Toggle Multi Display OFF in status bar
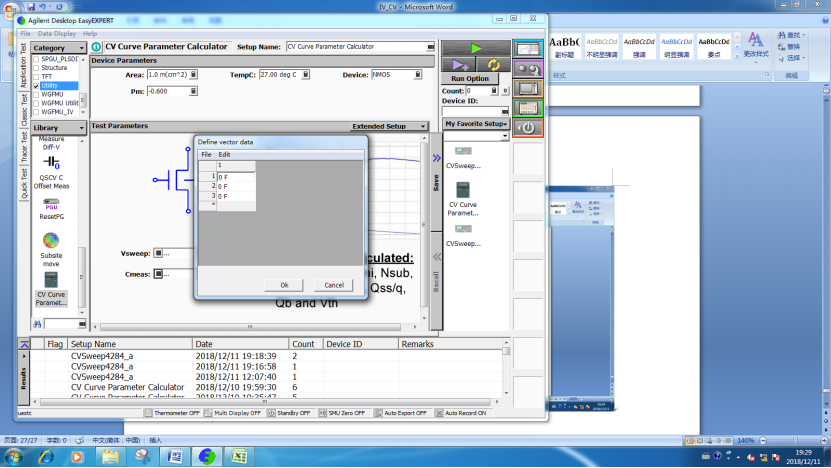 pyautogui.click(x=233, y=413)
